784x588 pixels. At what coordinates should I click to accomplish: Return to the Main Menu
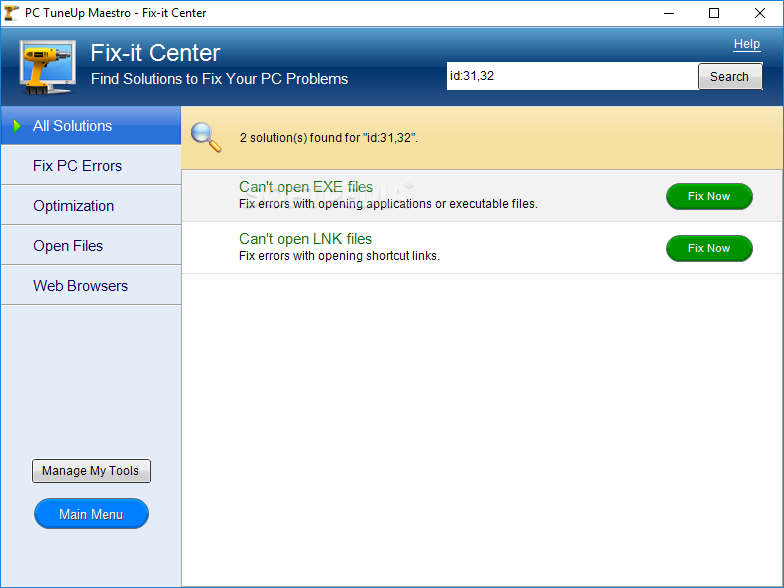[x=91, y=514]
